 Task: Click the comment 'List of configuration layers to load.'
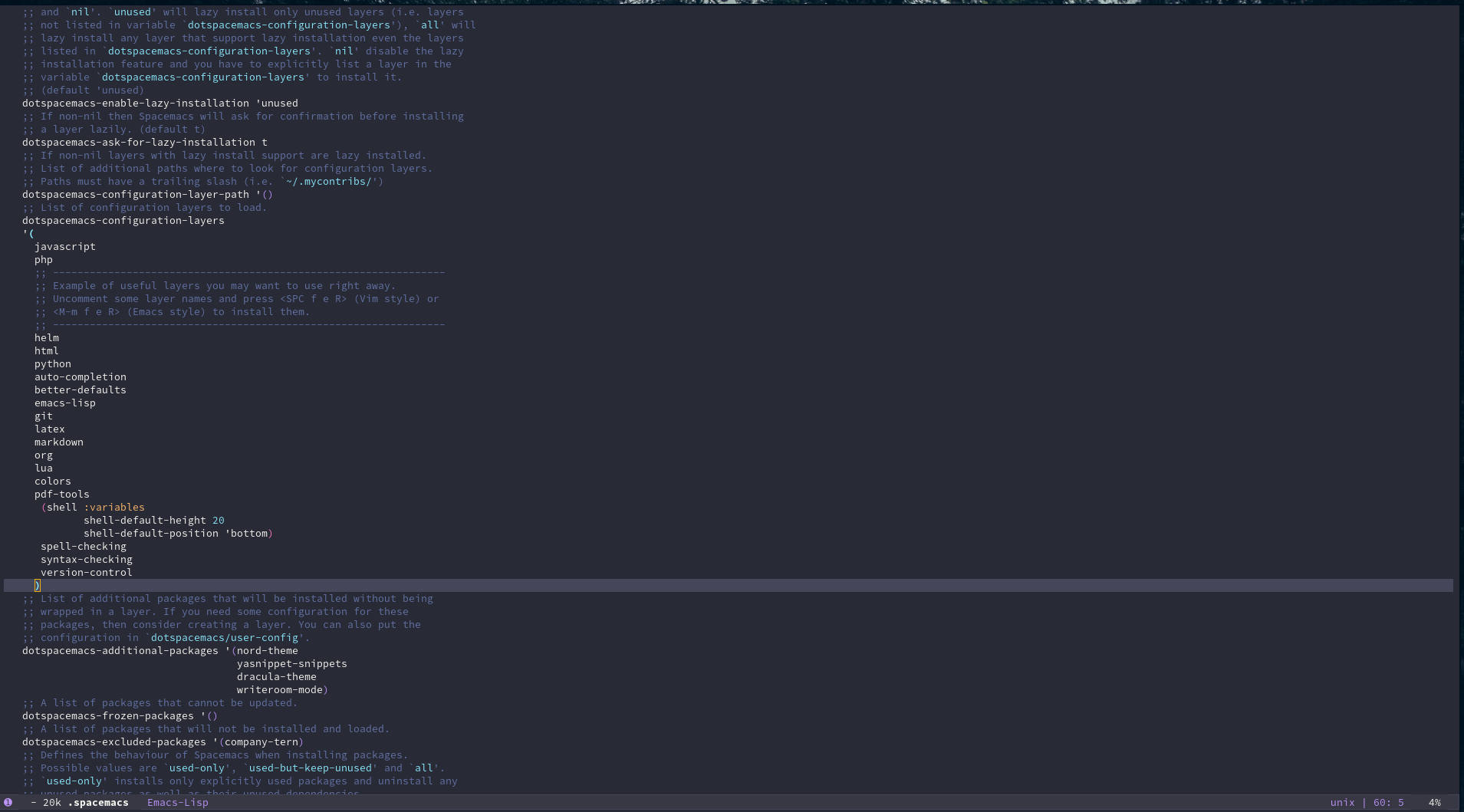[x=144, y=207]
